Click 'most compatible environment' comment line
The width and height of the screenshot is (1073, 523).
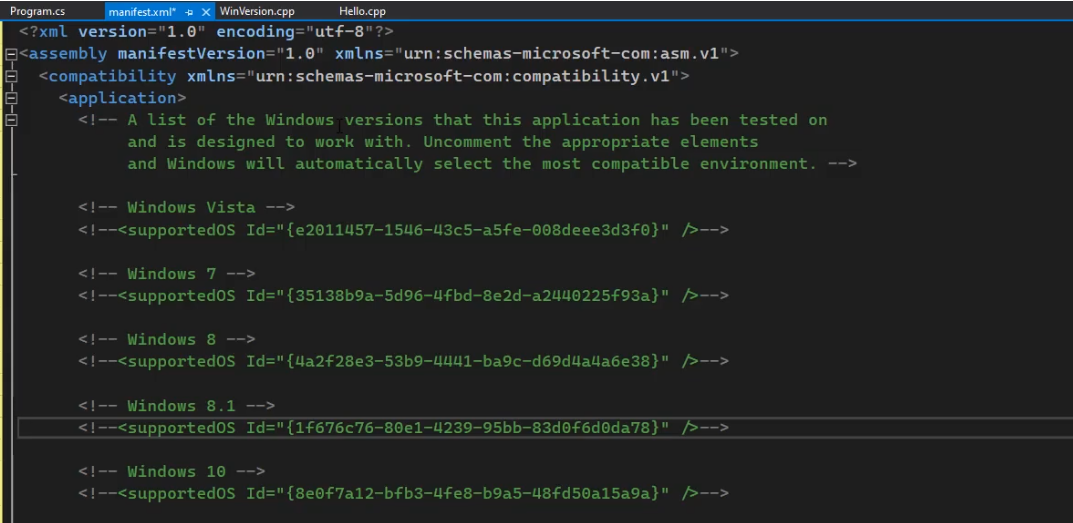click(491, 164)
